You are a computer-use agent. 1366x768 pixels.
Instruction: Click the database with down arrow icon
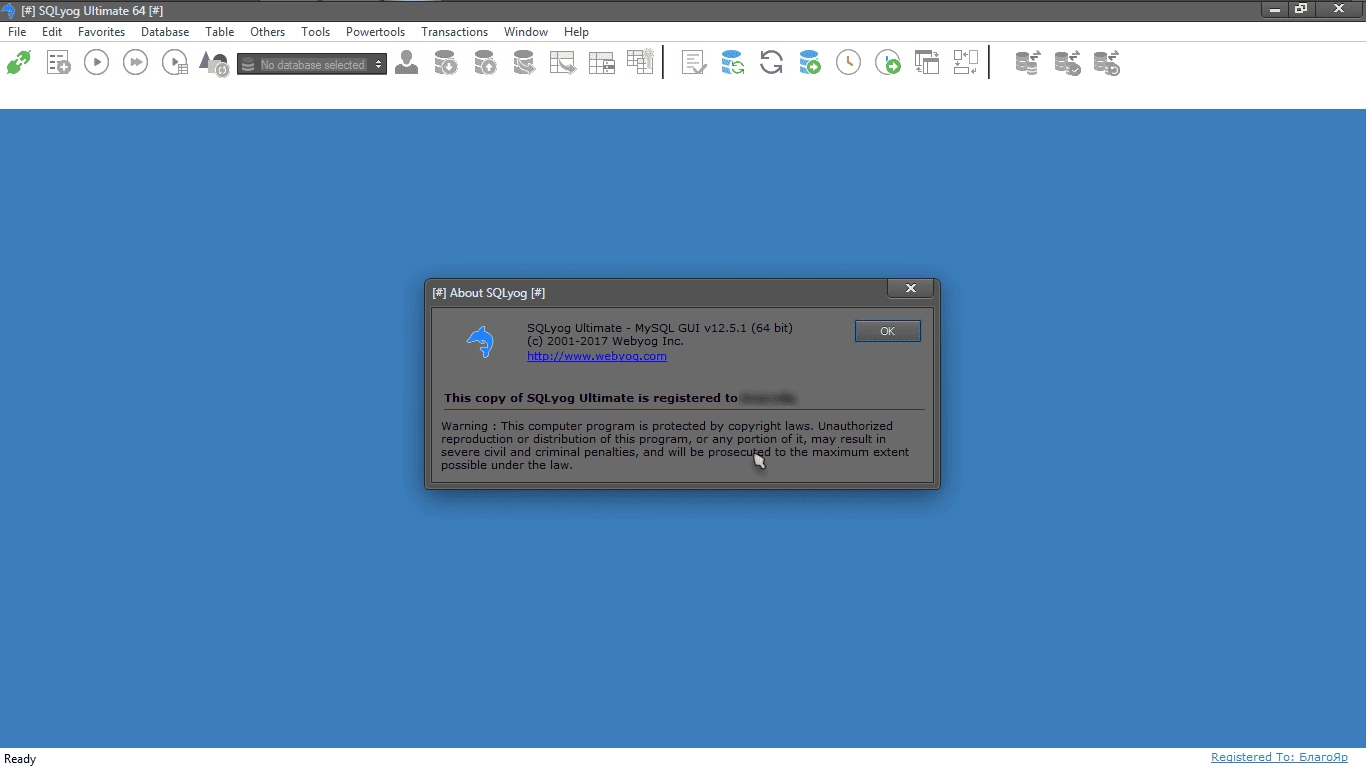[446, 63]
